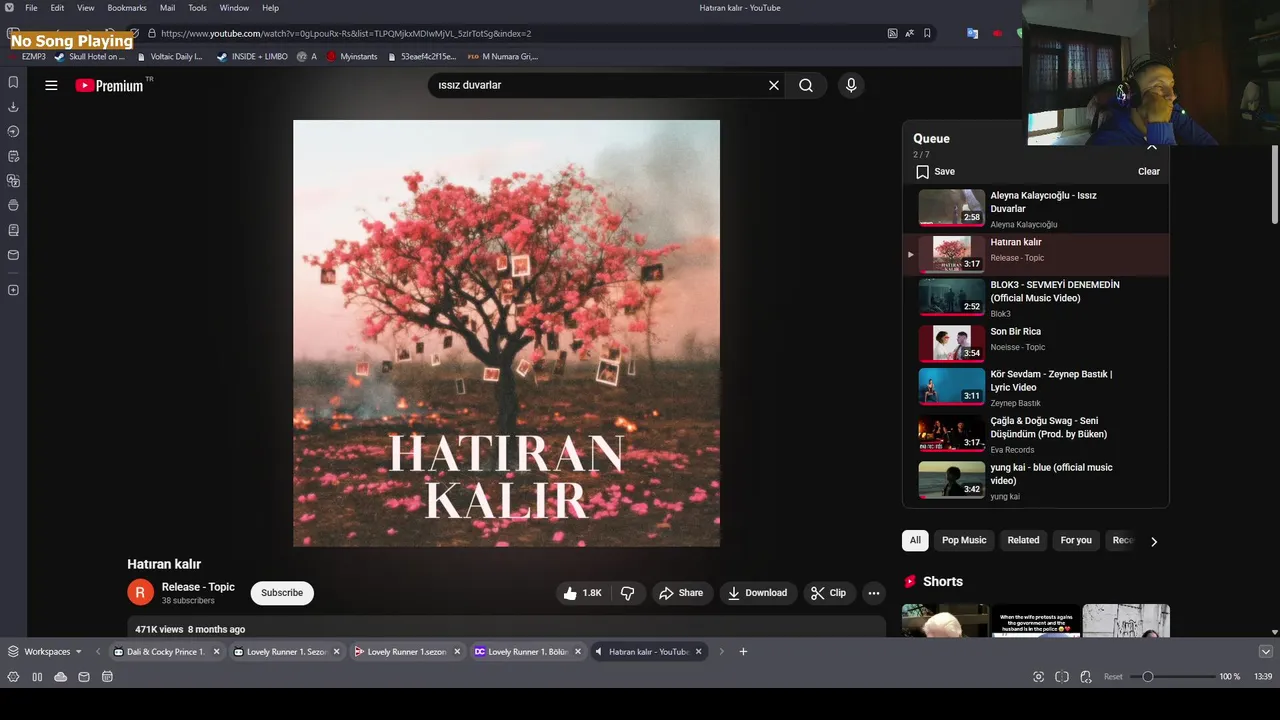The height and width of the screenshot is (720, 1280).
Task: Bookmark this page in address bar
Action: click(x=927, y=33)
